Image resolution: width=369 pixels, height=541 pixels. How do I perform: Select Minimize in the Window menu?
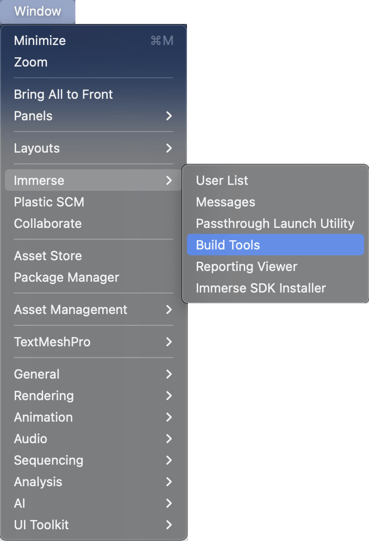[93, 41]
